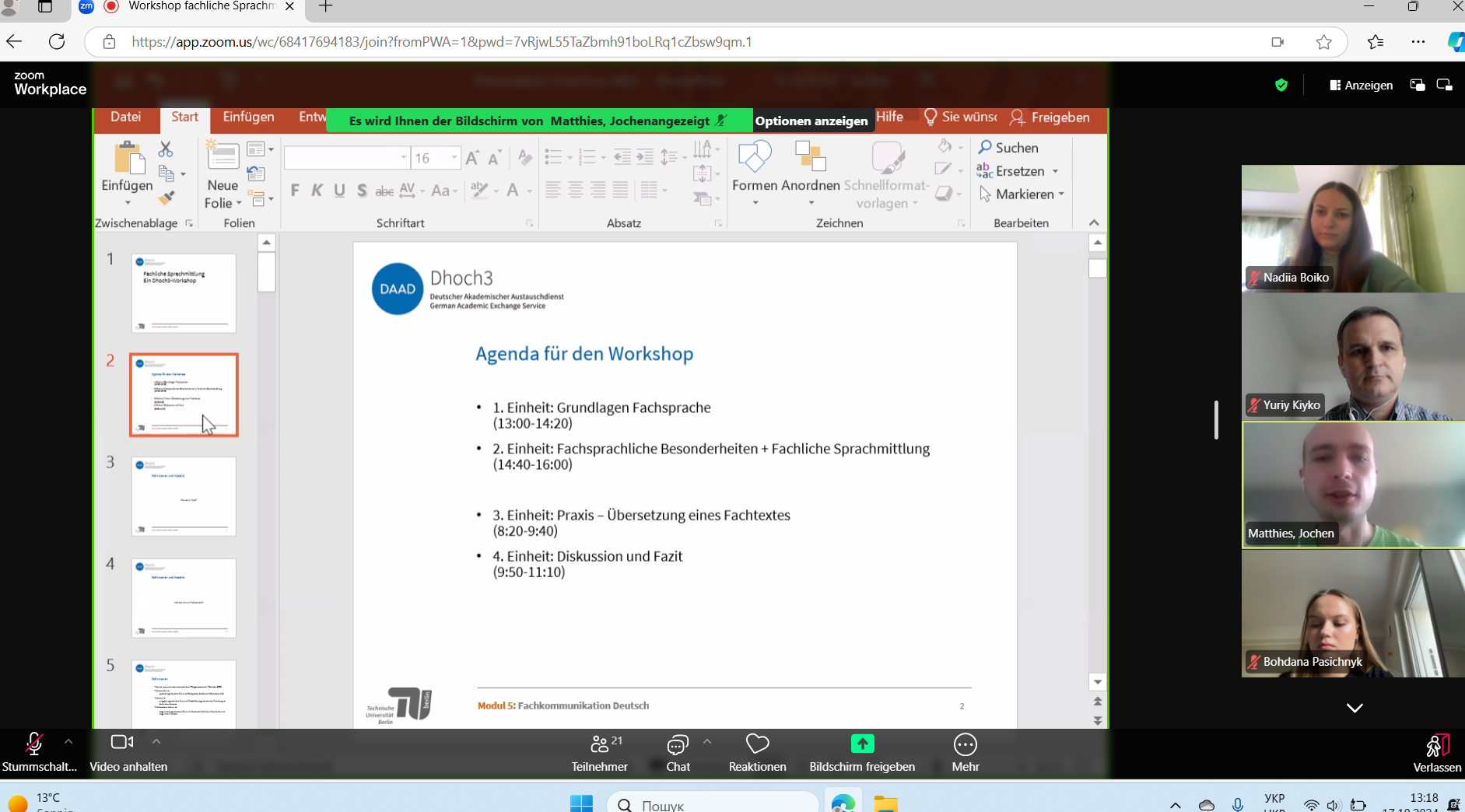Refresh the browser page

pos(57,42)
